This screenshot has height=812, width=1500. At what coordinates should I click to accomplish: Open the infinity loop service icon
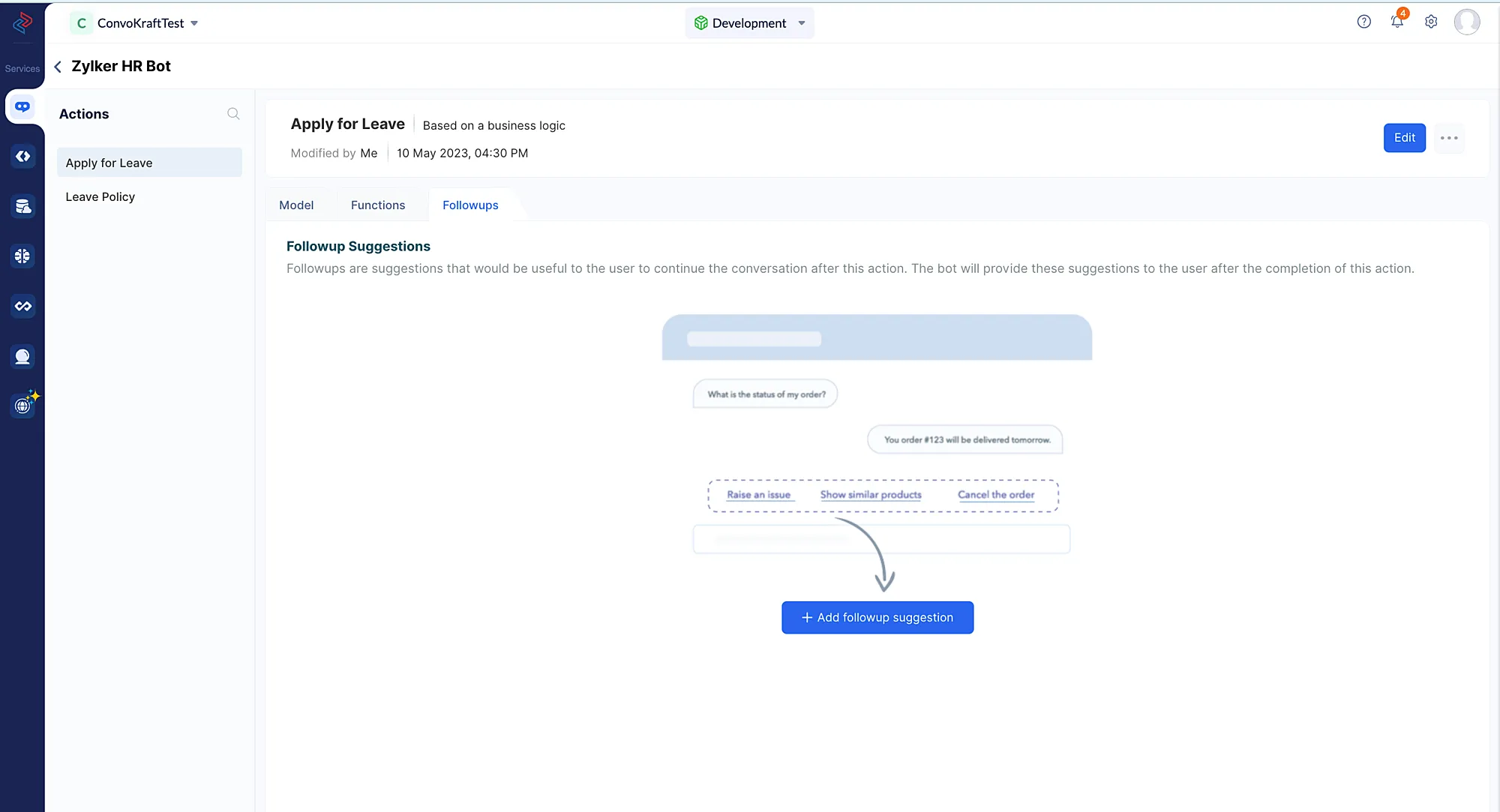(x=22, y=306)
